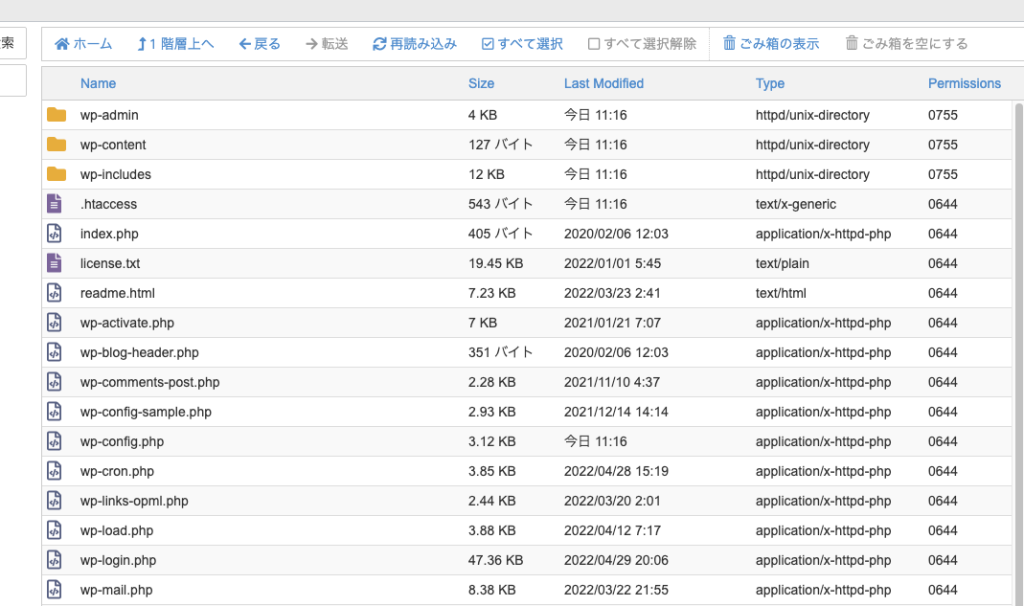
Task: Sort by the Permissions column
Action: click(964, 84)
